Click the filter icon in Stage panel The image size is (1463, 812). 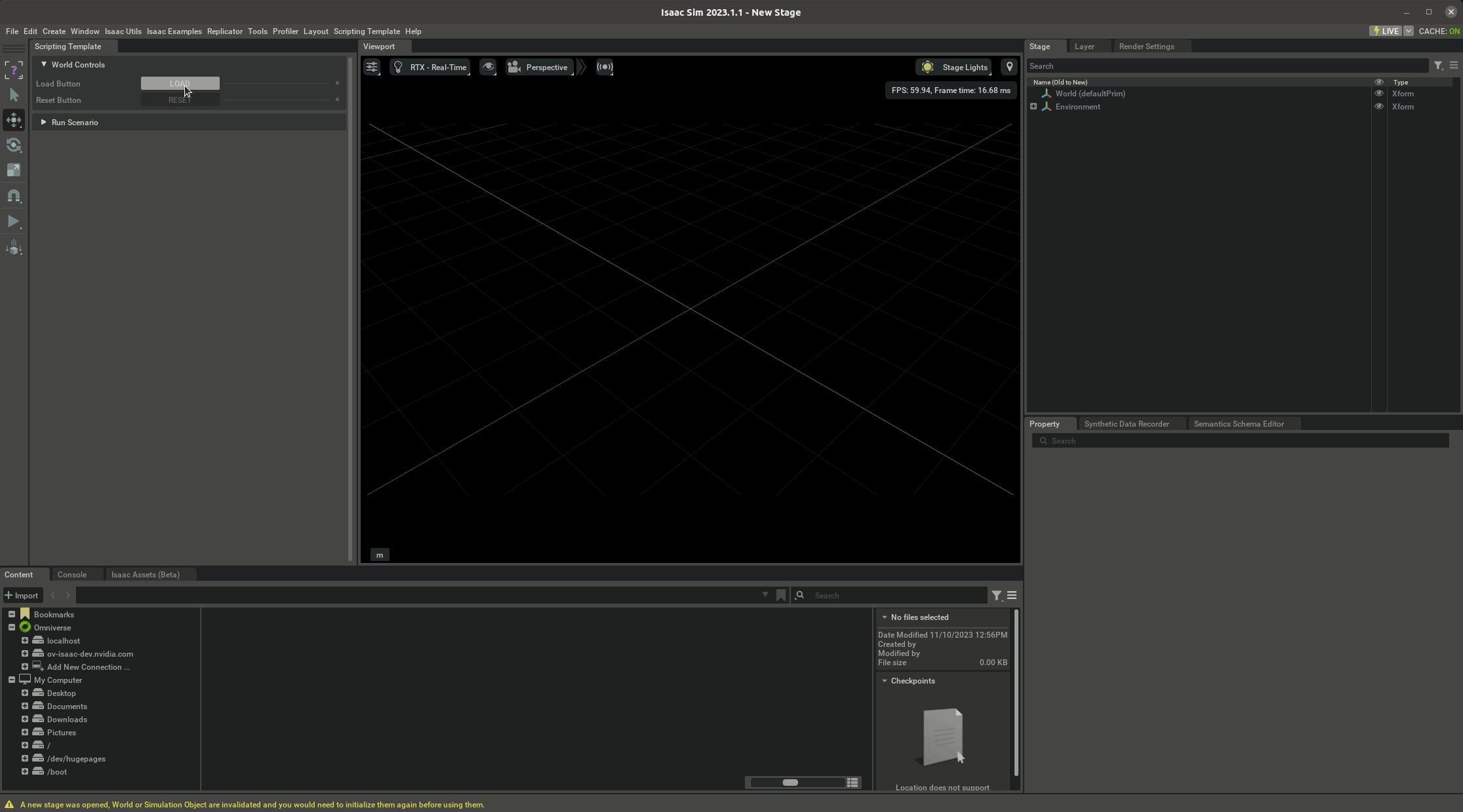(x=1438, y=65)
